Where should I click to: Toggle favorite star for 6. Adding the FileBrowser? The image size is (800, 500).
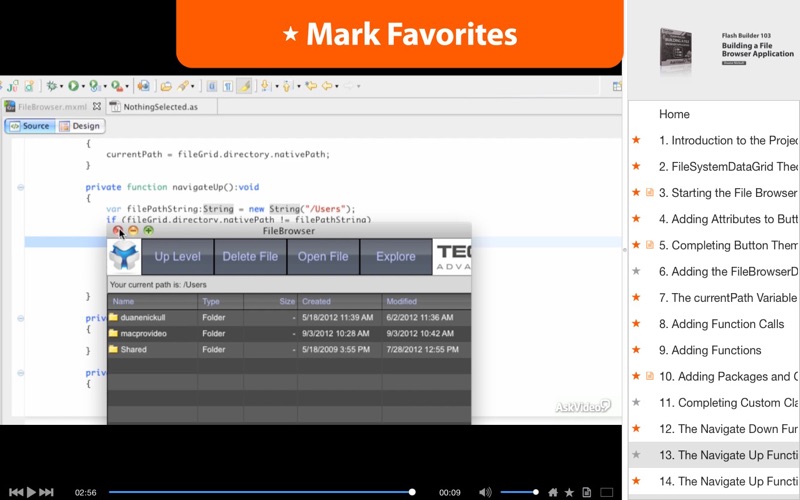(x=636, y=271)
